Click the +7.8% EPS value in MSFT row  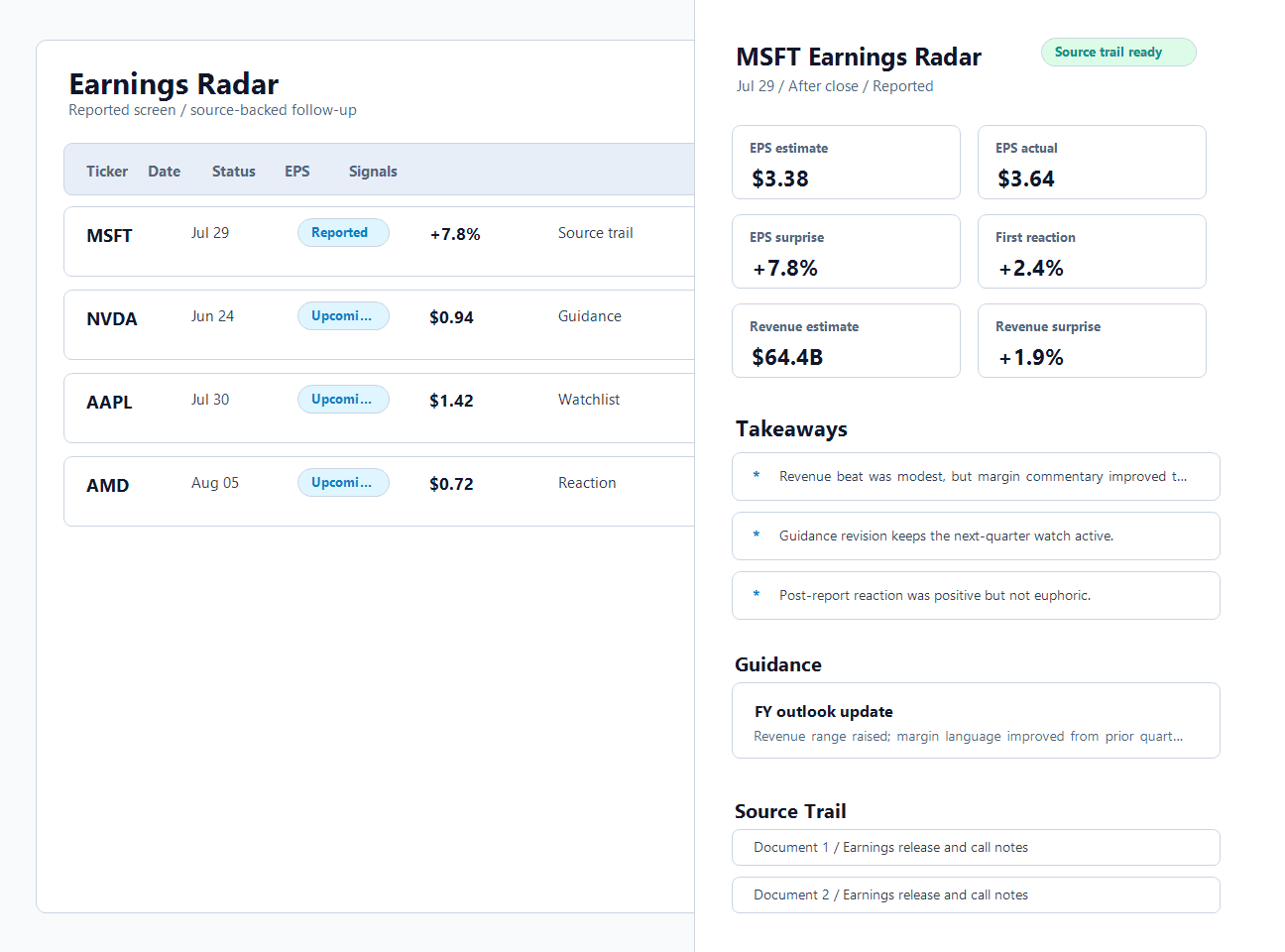pos(455,234)
